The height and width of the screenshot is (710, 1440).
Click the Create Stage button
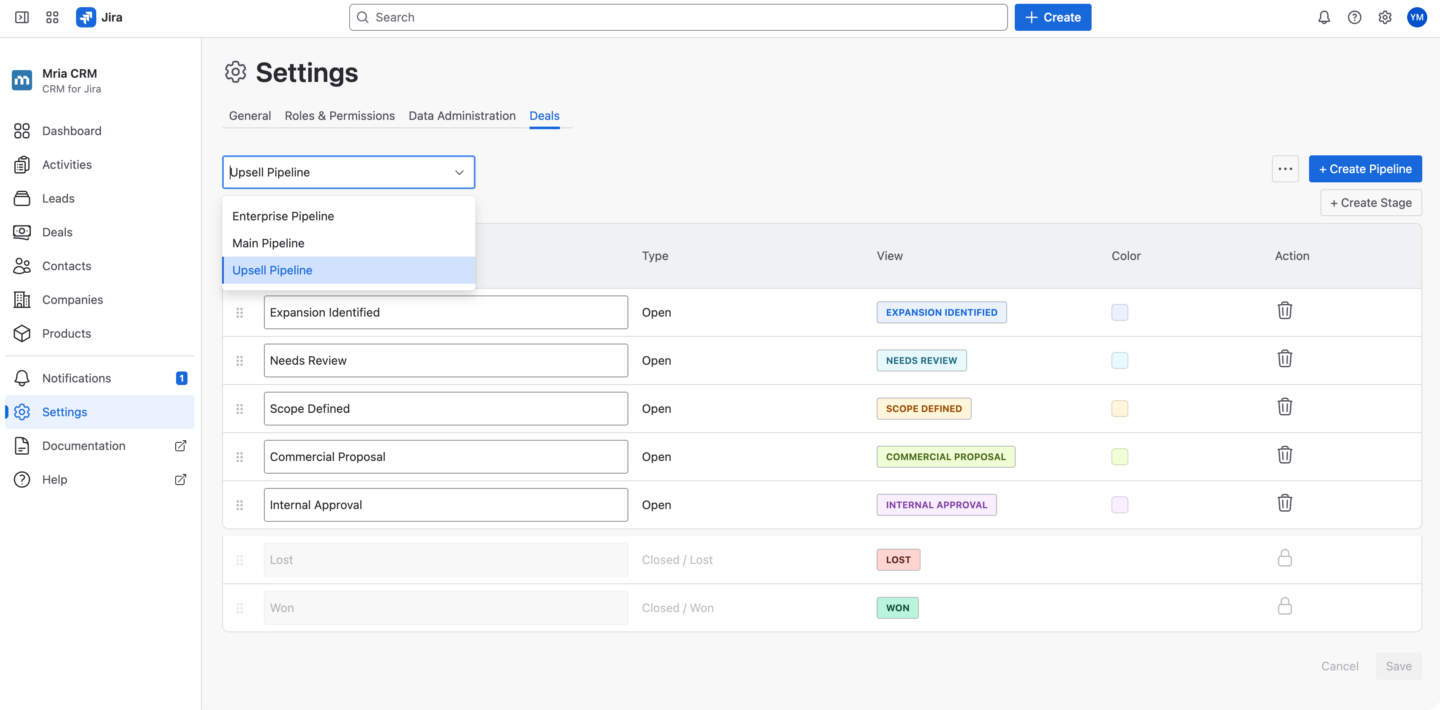[1370, 202]
